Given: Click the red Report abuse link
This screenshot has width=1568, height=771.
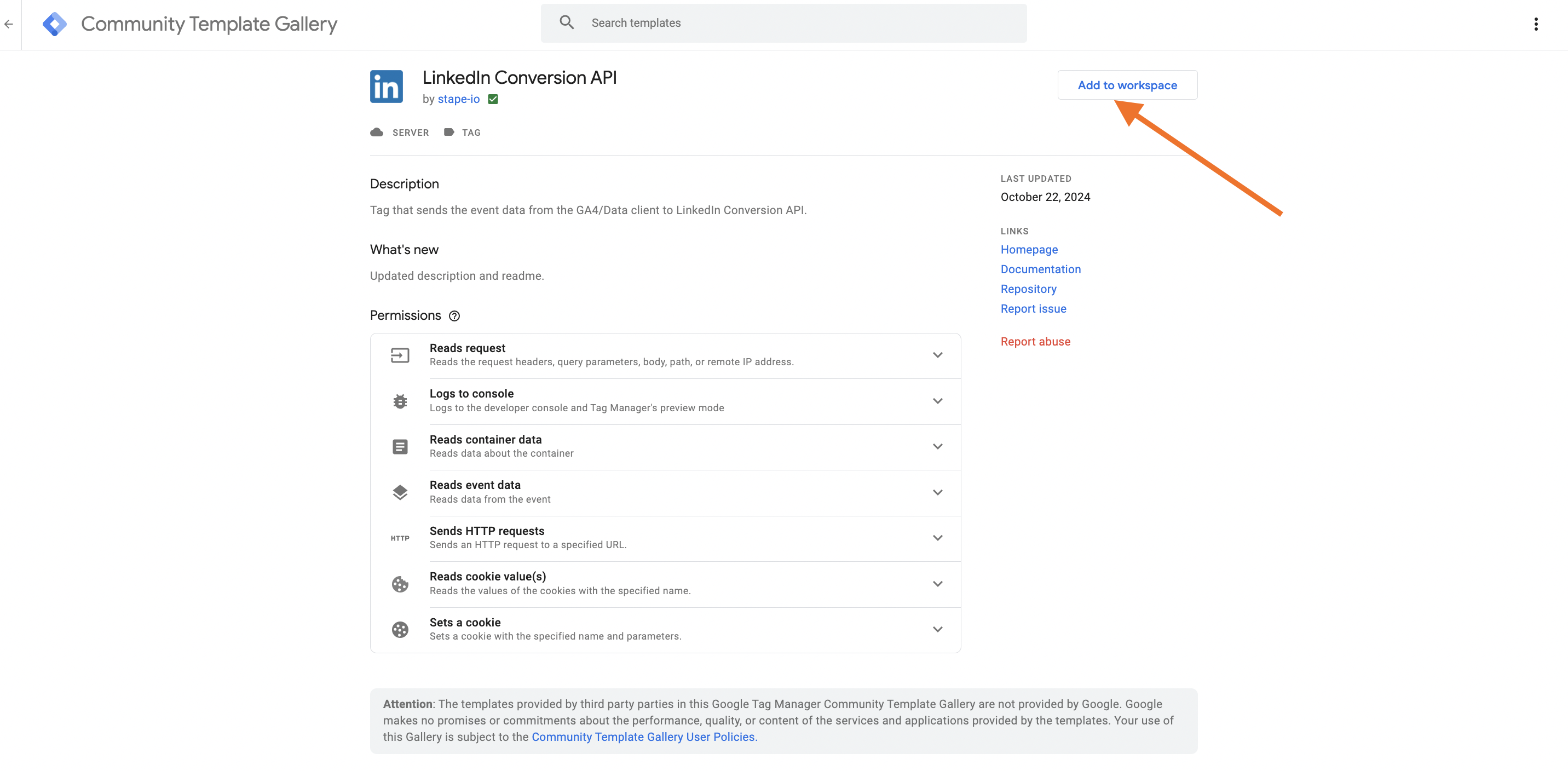Looking at the screenshot, I should (1035, 342).
